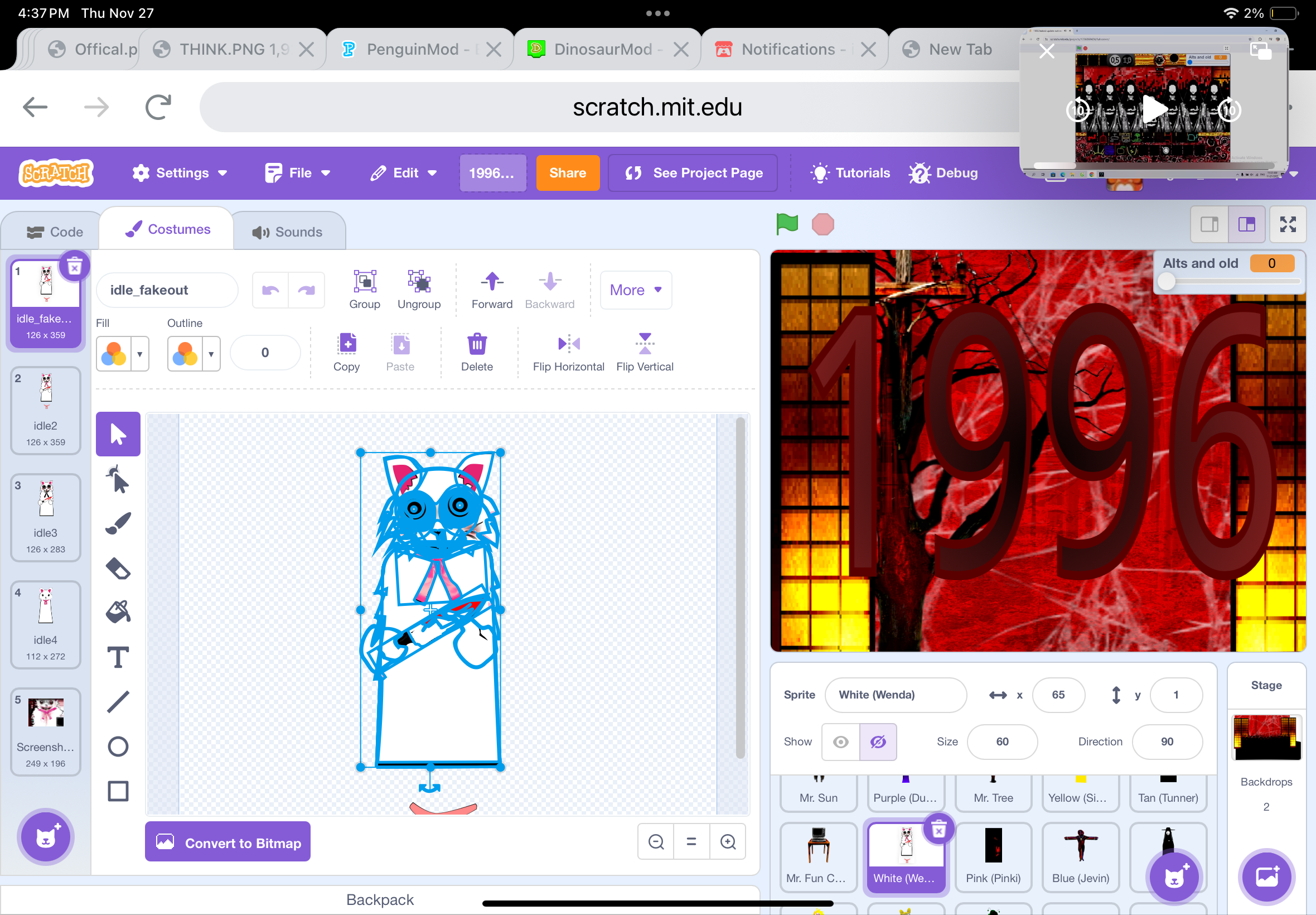
Task: Select the Circle tool
Action: pyautogui.click(x=118, y=747)
